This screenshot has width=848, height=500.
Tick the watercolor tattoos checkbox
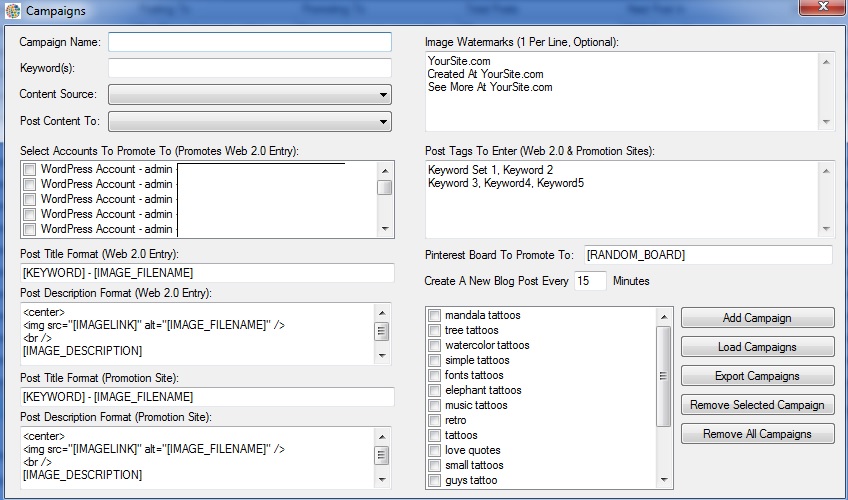pos(434,345)
